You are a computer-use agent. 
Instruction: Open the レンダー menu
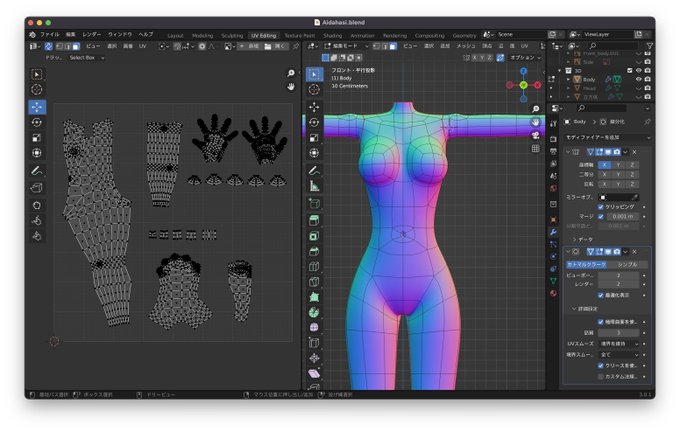click(92, 34)
